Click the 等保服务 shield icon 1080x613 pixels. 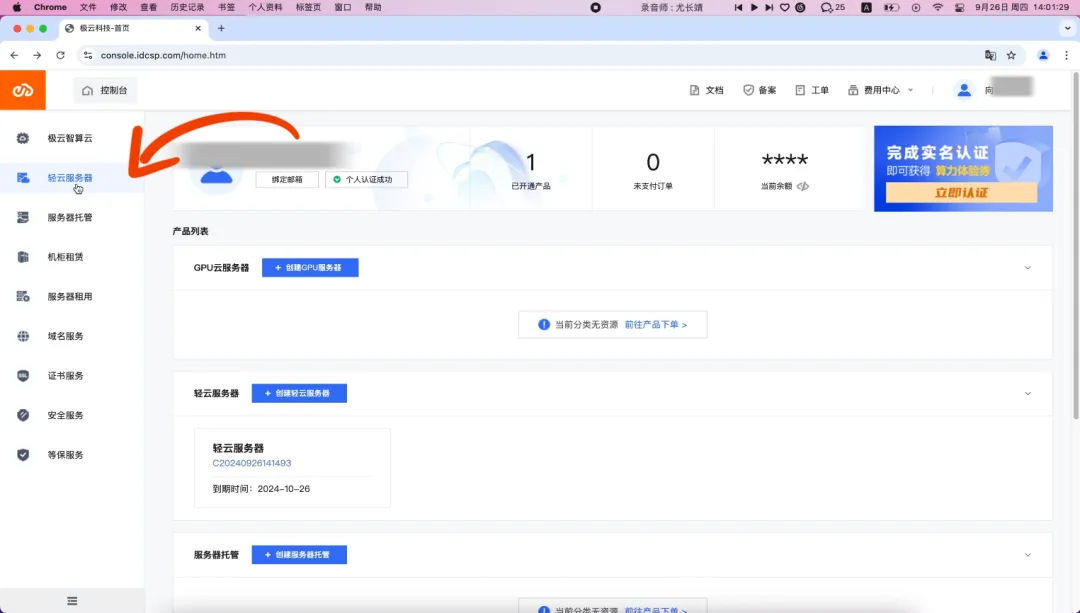pyautogui.click(x=23, y=455)
